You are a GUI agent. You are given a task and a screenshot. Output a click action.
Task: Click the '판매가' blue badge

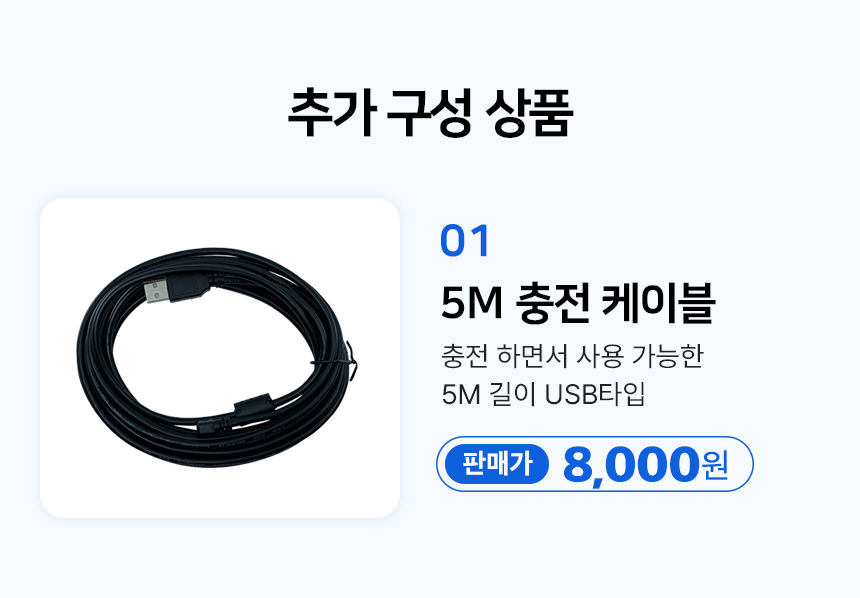point(497,464)
